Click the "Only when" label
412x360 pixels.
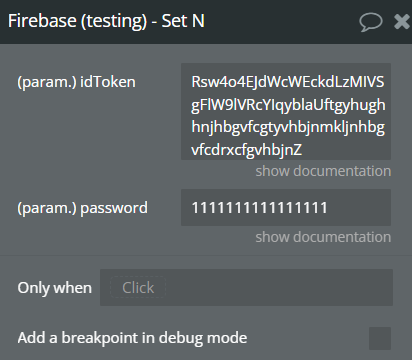[54, 288]
